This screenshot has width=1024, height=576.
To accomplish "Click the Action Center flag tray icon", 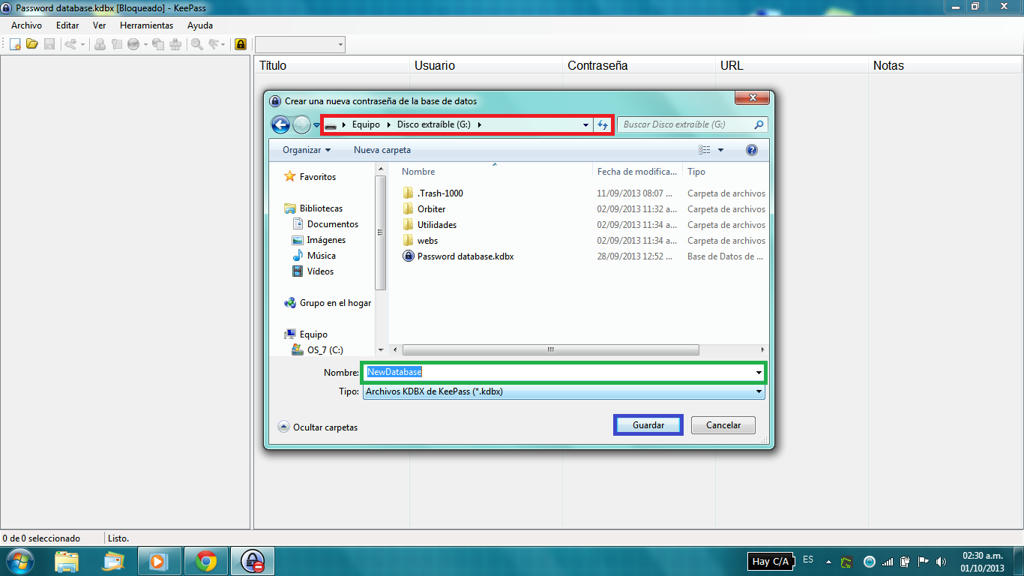I will click(923, 562).
